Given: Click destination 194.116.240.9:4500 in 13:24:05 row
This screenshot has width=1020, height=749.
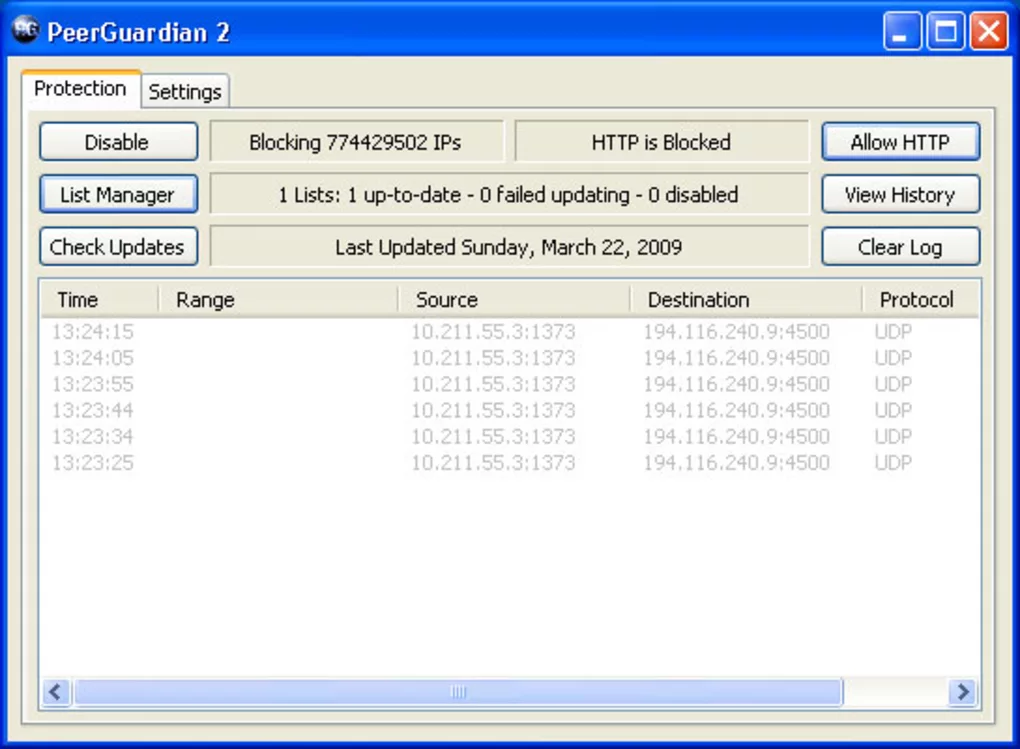Looking at the screenshot, I should click(736, 358).
